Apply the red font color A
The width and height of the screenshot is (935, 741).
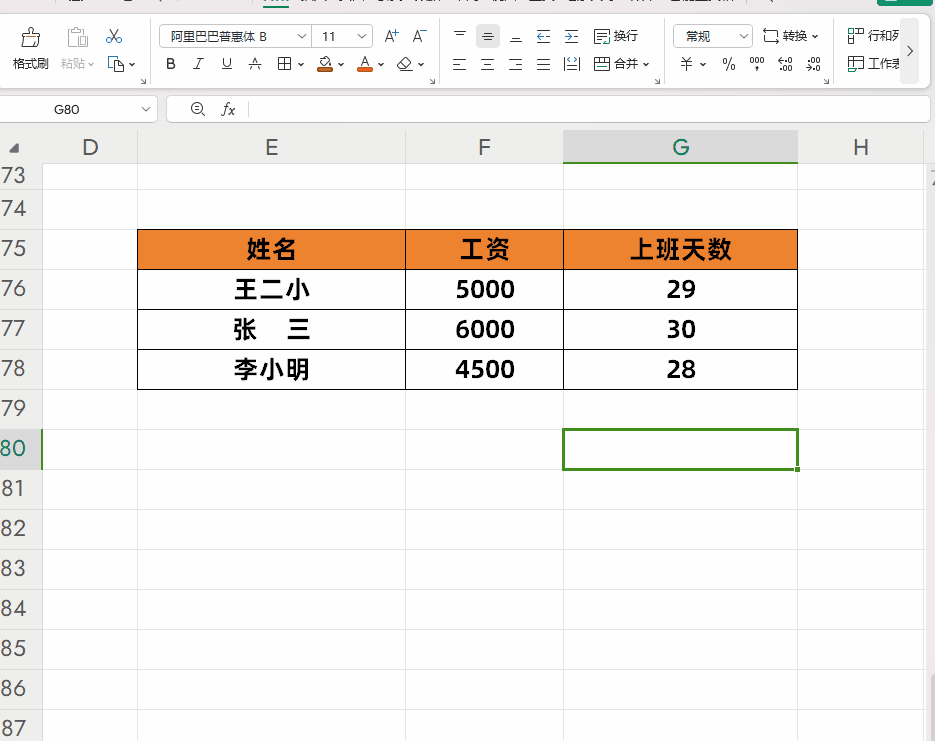[365, 64]
